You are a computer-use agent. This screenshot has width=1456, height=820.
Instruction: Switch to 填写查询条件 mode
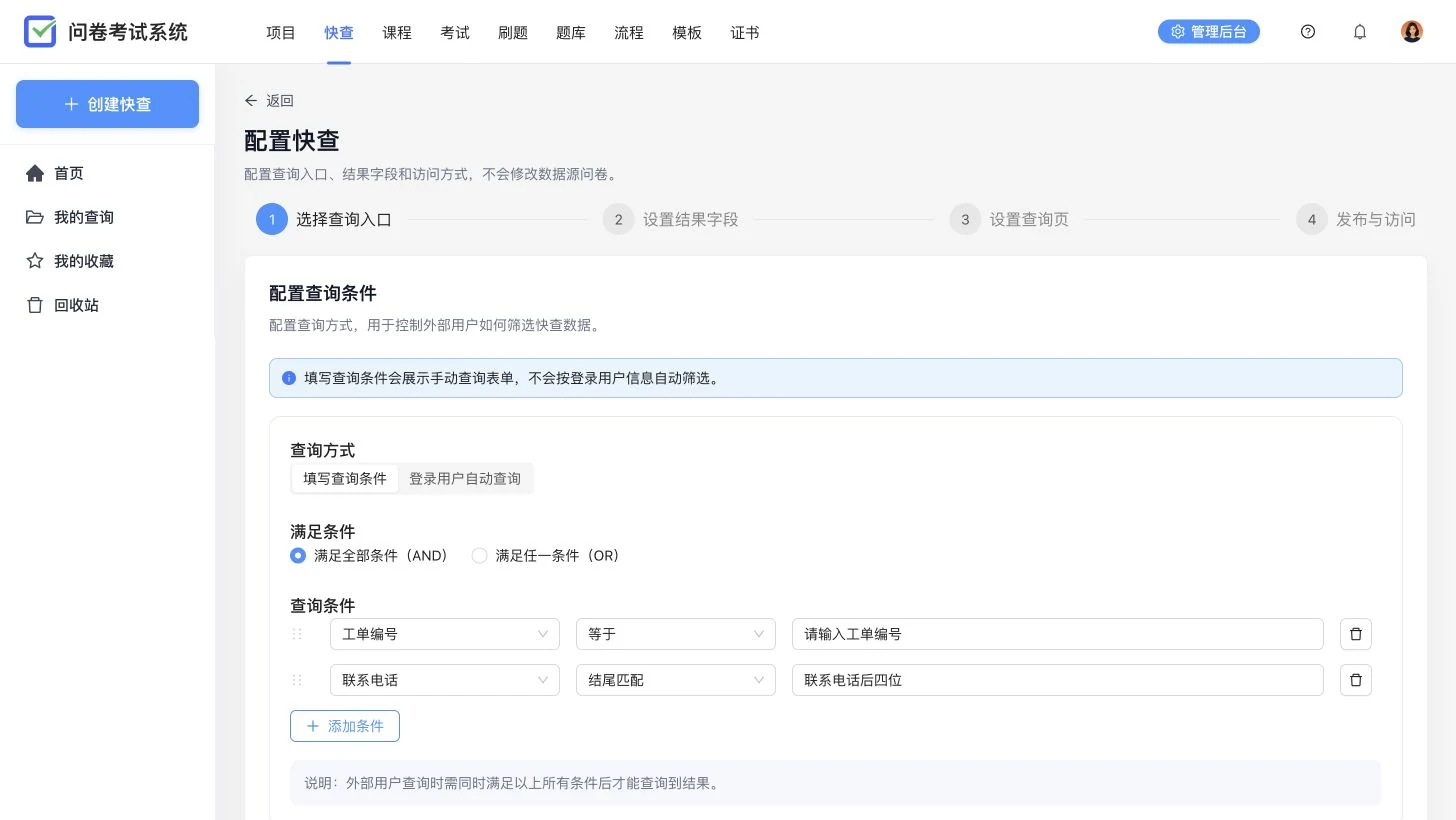click(345, 479)
